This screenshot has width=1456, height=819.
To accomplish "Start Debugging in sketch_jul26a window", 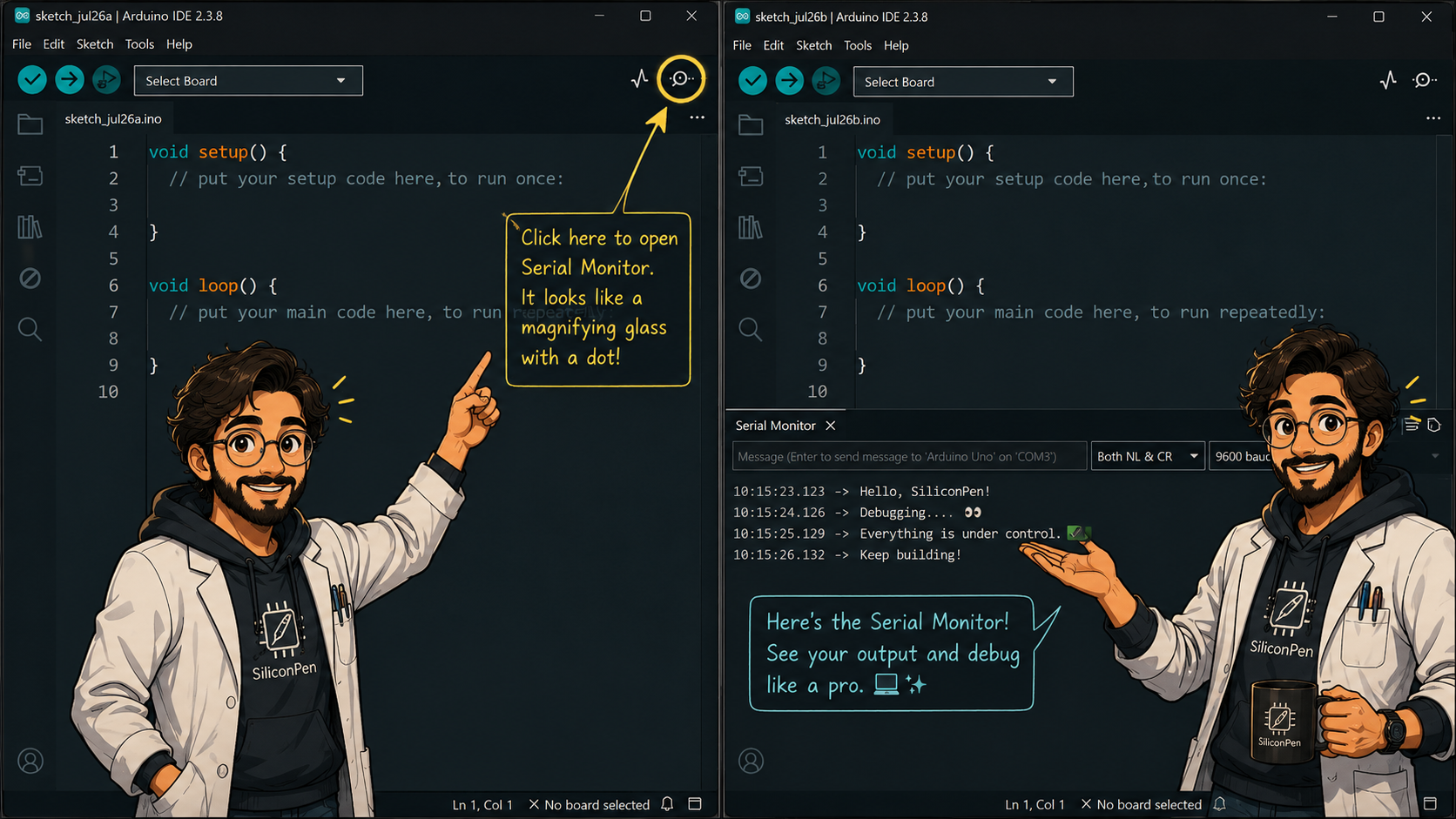I will (106, 80).
